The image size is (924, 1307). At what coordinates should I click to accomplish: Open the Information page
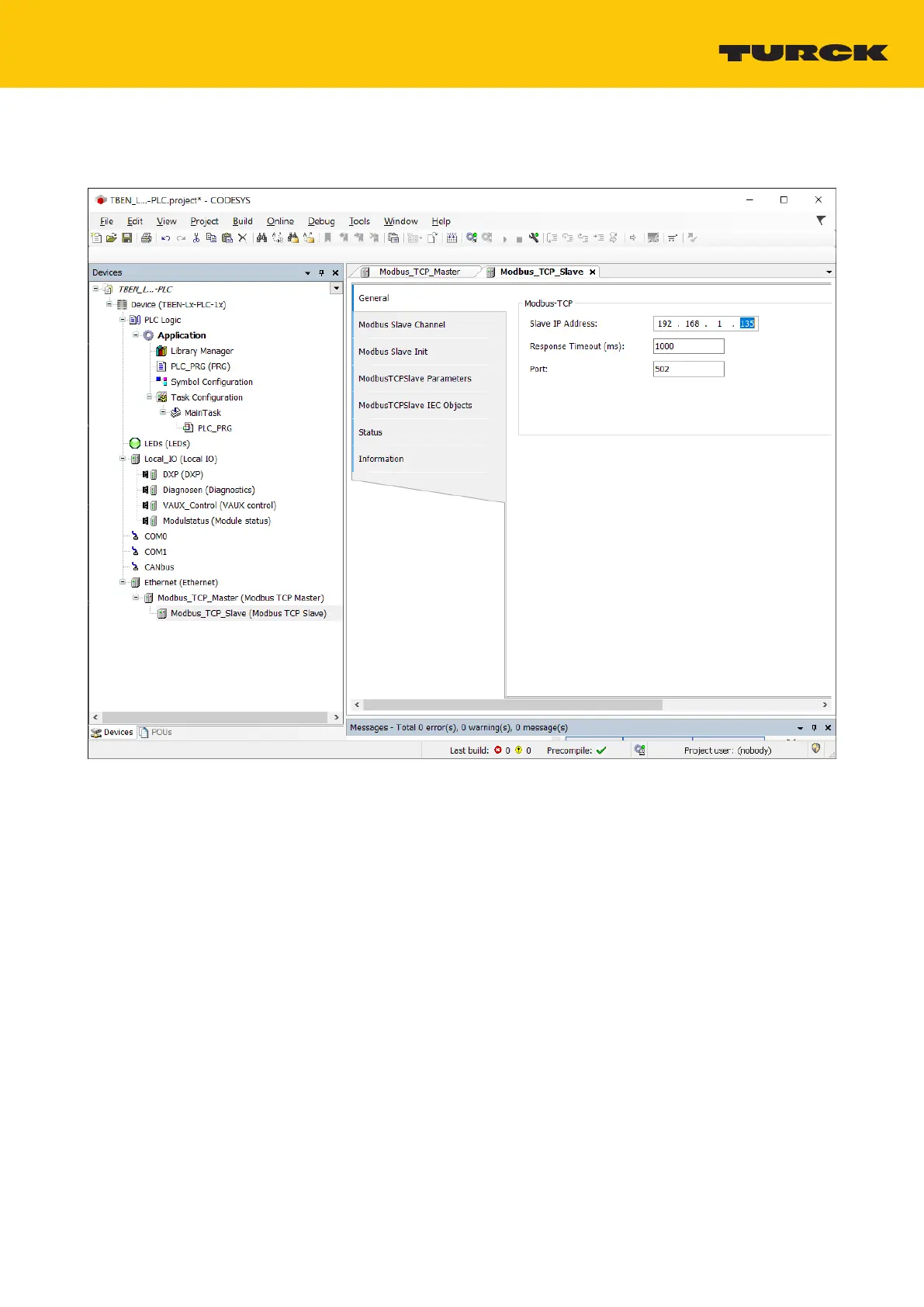tap(381, 459)
